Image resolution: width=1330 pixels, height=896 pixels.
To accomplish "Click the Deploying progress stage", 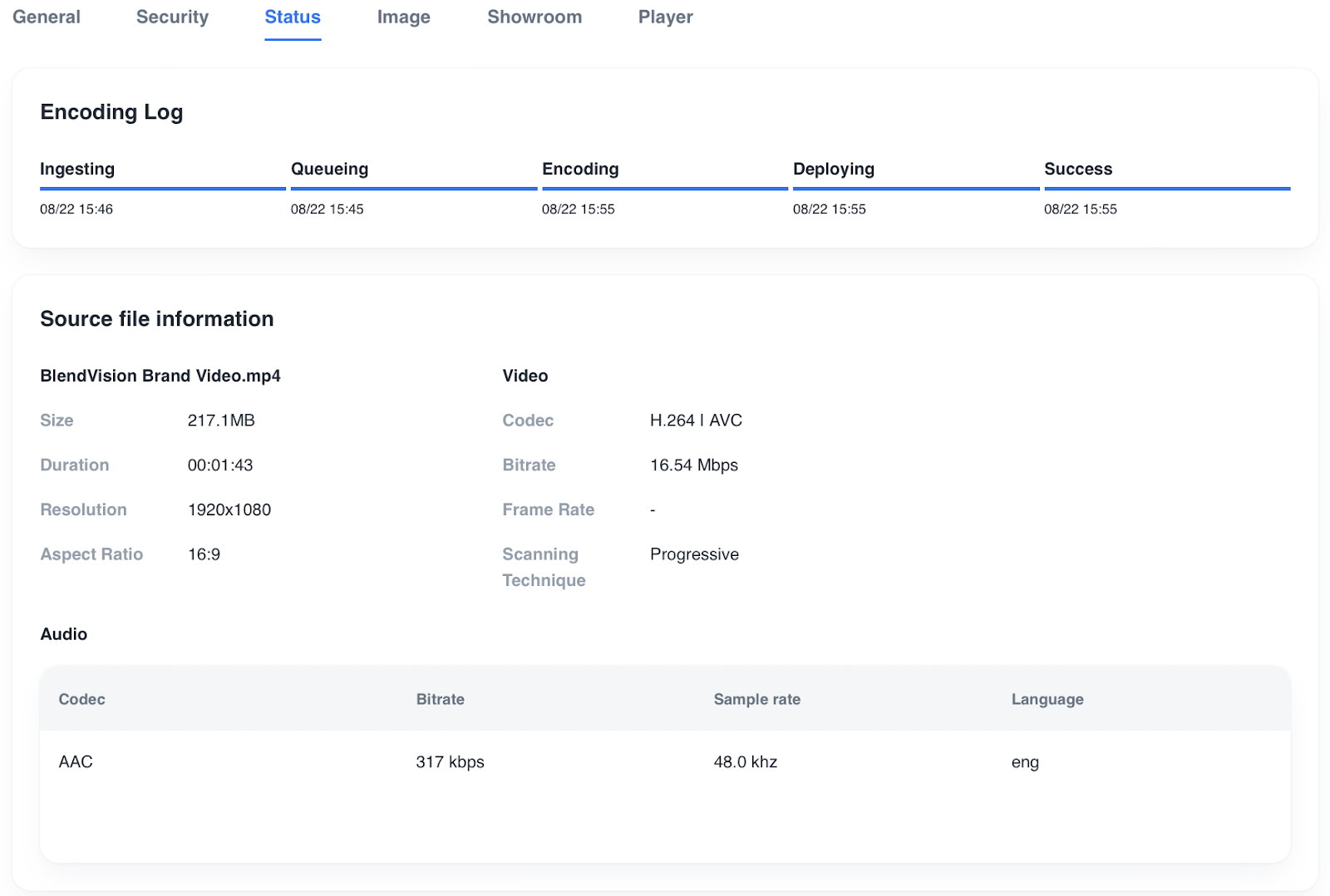I will click(834, 169).
